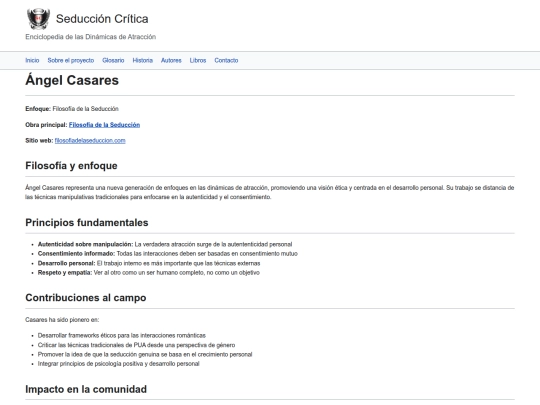
Task: Open Sobre el proyecto page
Action: (71, 60)
